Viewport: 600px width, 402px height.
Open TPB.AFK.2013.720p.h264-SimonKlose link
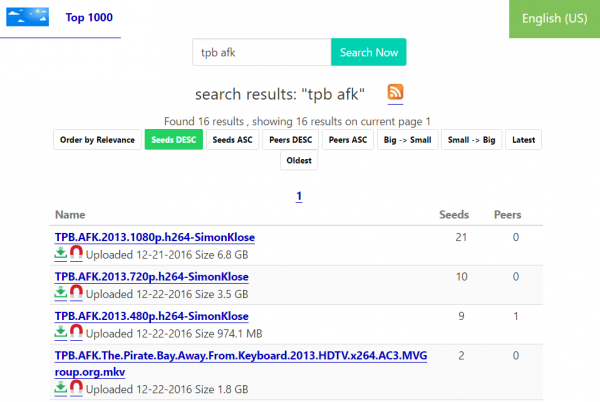pos(152,277)
